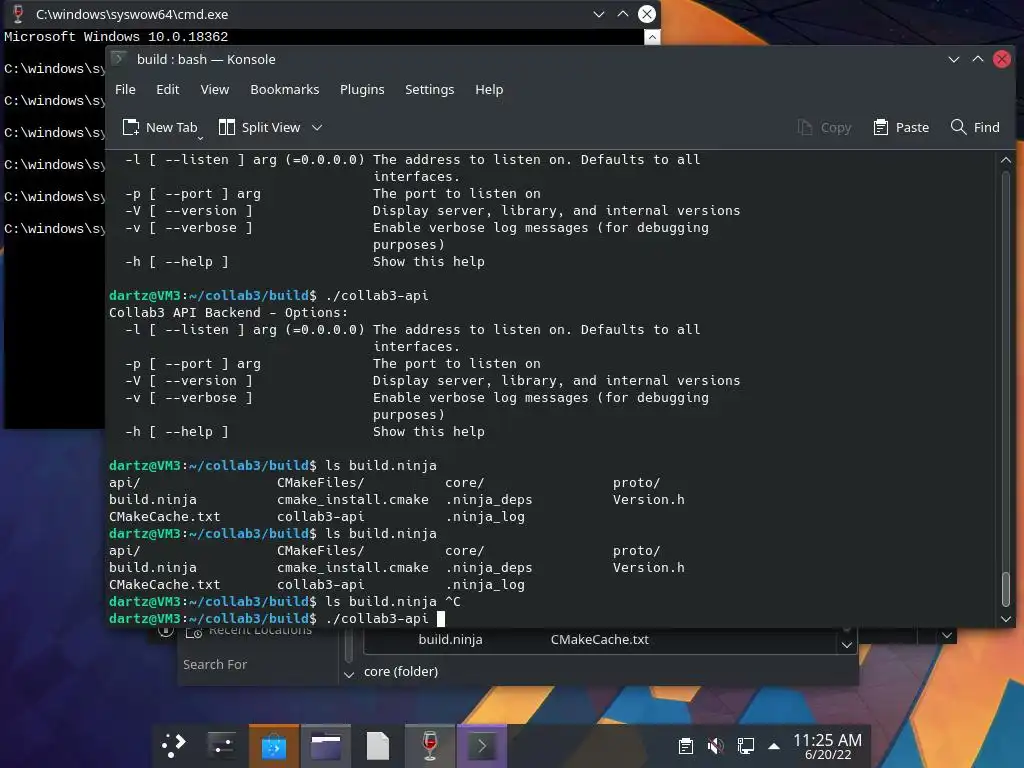Click the Split View toolbar button
Screen dimensions: 1024x768
point(260,127)
